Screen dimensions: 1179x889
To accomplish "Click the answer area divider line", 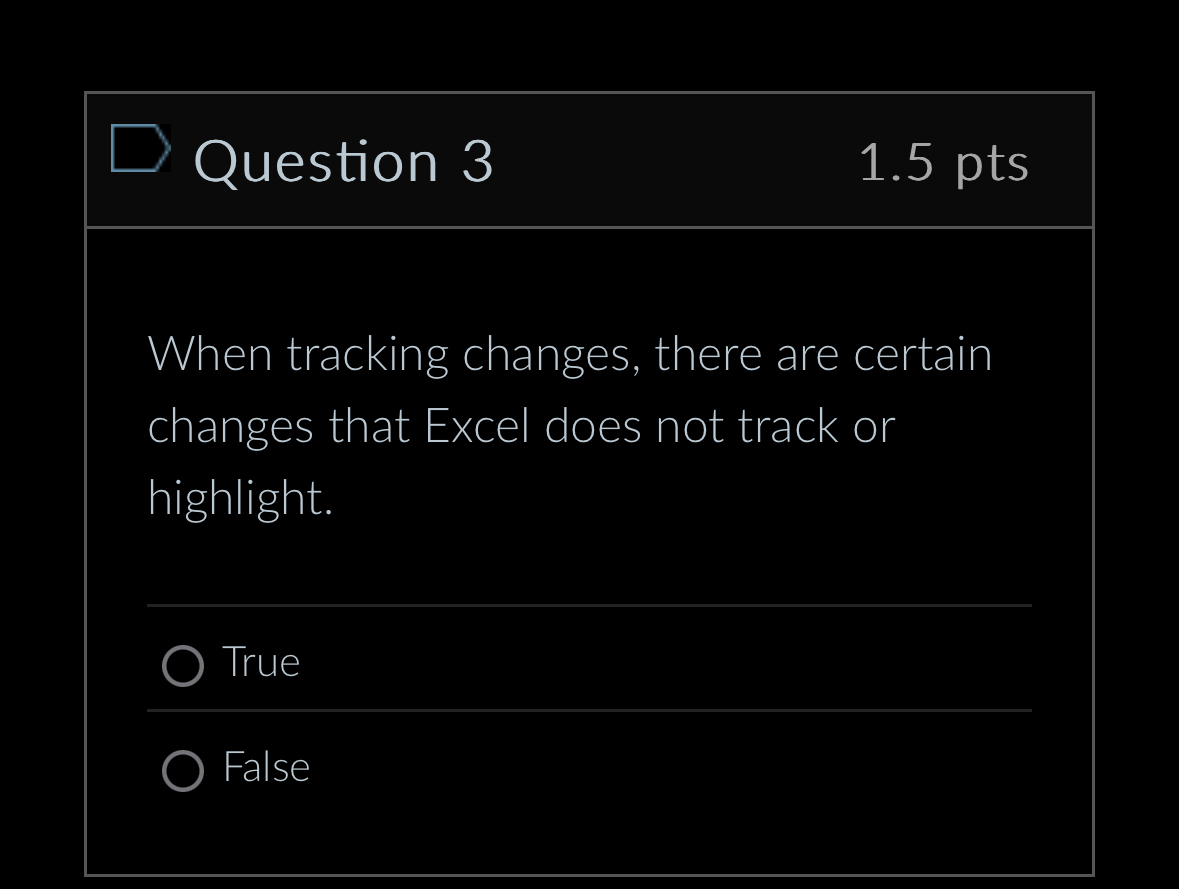I will click(588, 605).
